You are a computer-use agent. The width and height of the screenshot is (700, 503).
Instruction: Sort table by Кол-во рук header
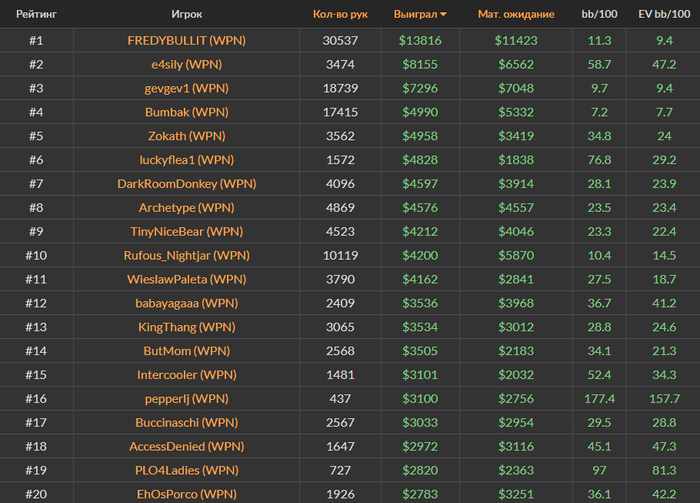point(340,14)
